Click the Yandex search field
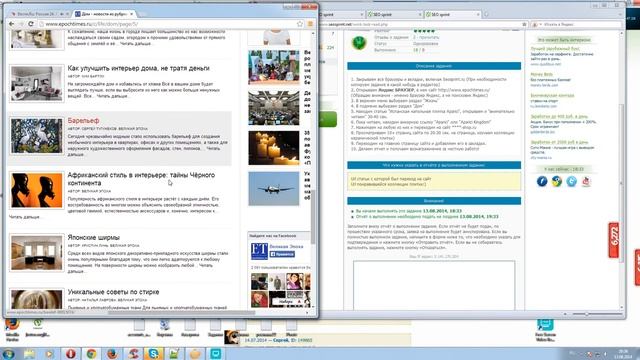The height and width of the screenshot is (360, 640). click(x=576, y=24)
